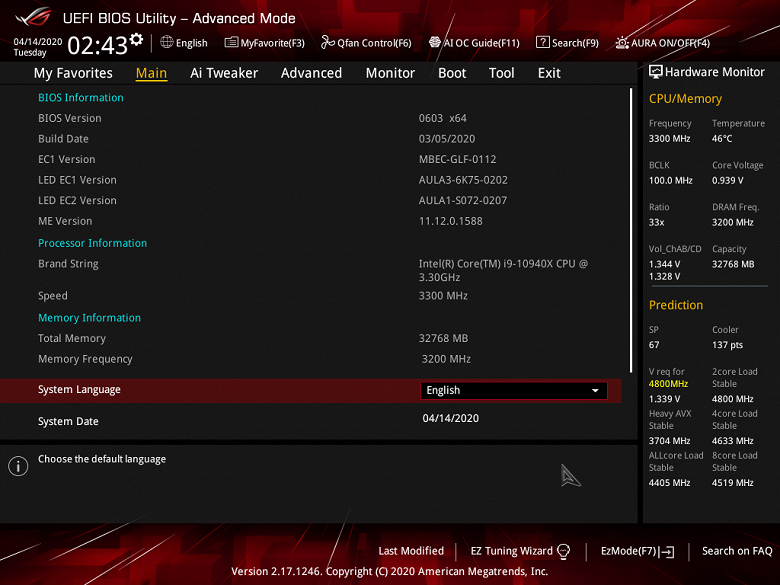Open Search(F9) question mark icon
Image resolution: width=780 pixels, height=585 pixels.
click(x=542, y=42)
